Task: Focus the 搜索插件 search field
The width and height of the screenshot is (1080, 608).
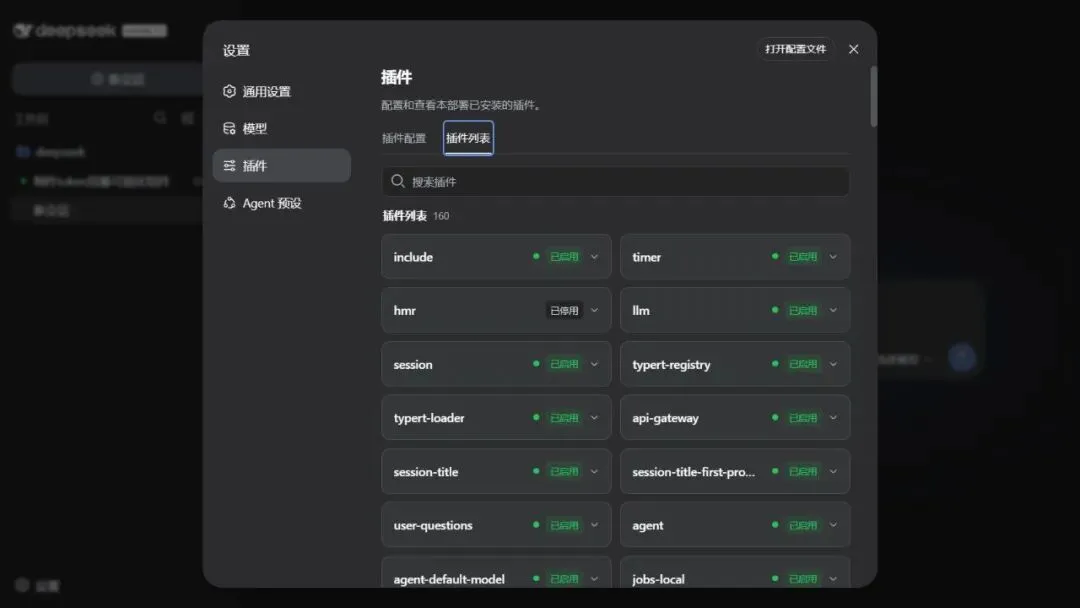Action: point(615,182)
